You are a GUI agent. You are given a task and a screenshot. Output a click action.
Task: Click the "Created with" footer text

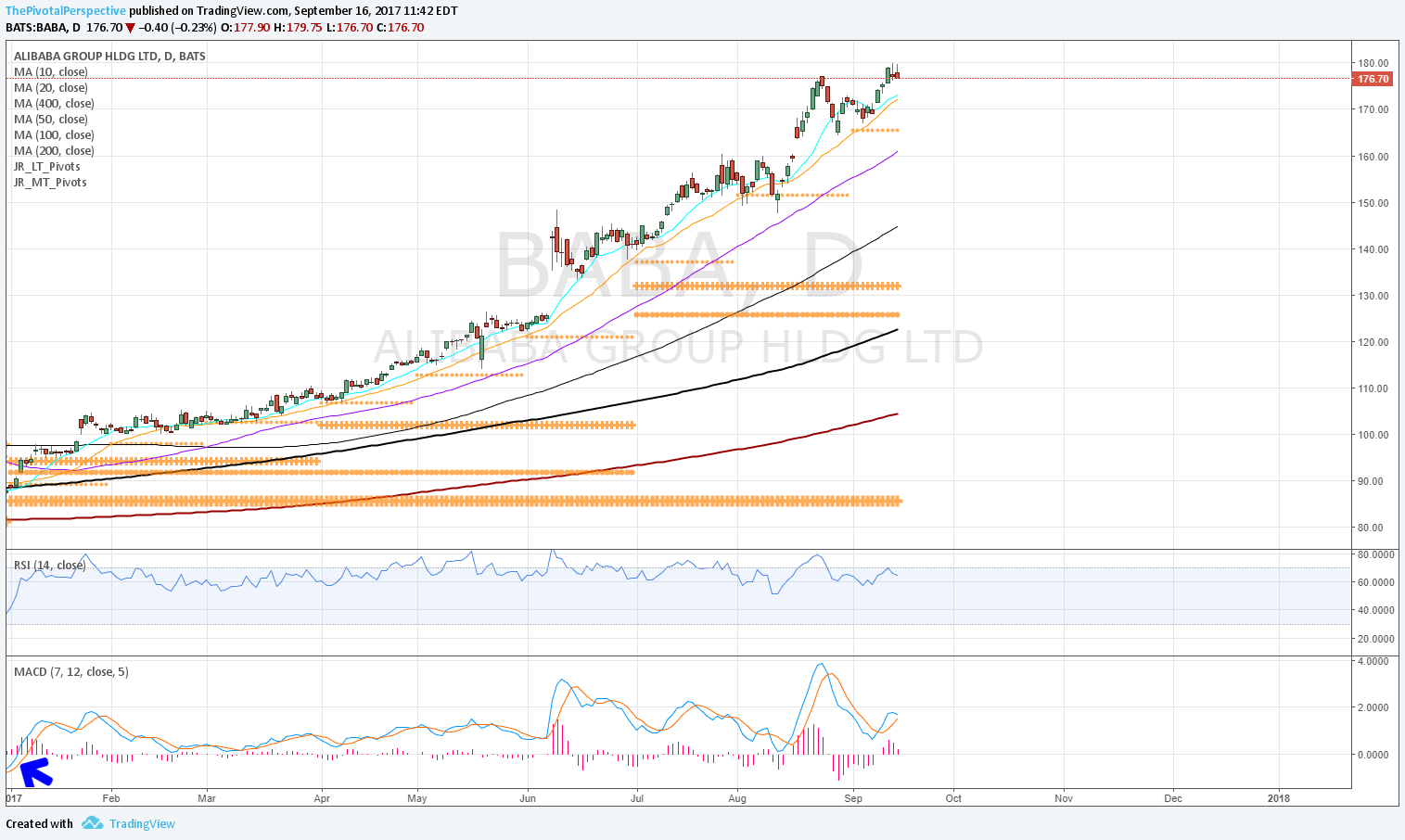(x=39, y=823)
